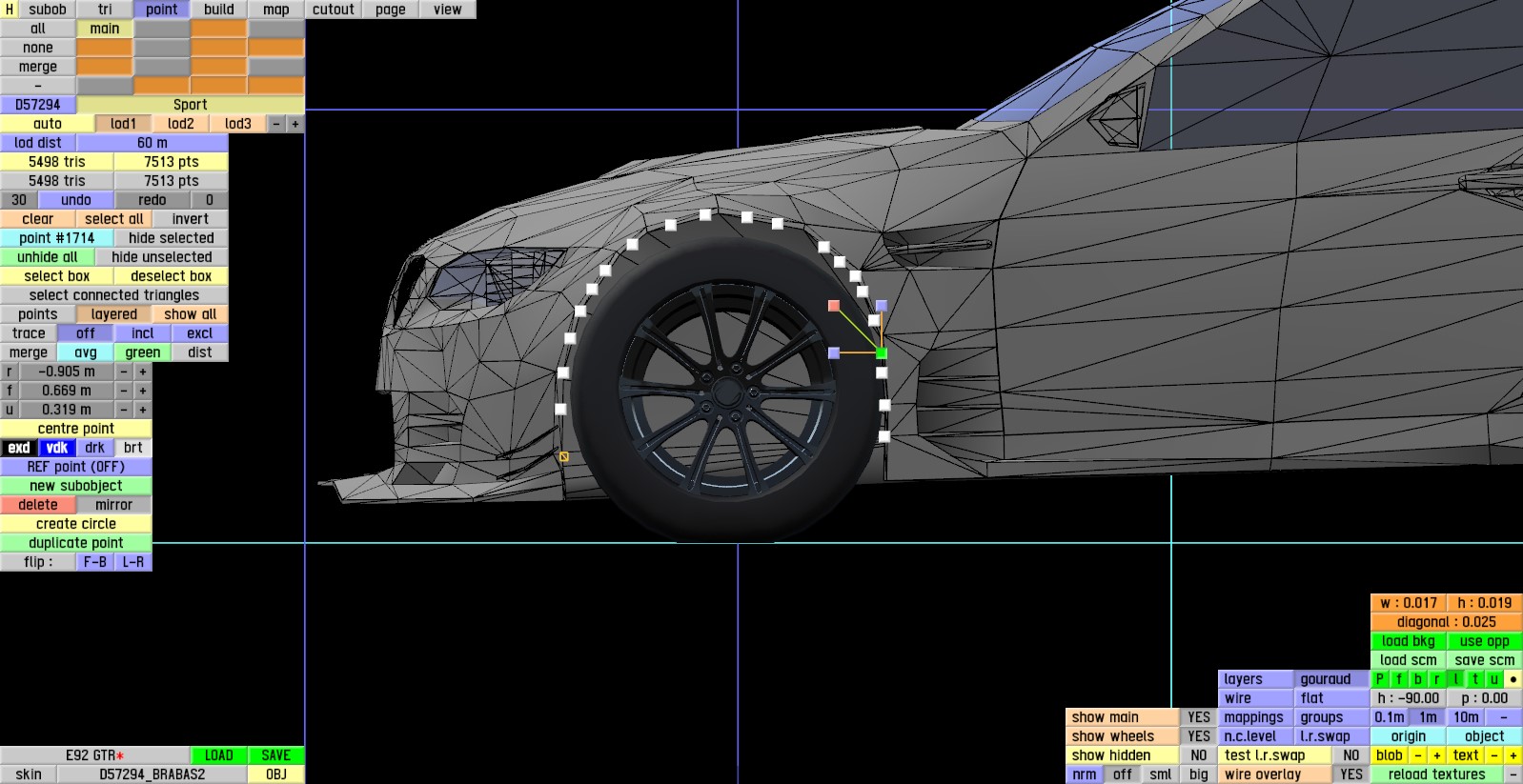Image resolution: width=1523 pixels, height=784 pixels.
Task: Click the undo button
Action: click(x=76, y=200)
